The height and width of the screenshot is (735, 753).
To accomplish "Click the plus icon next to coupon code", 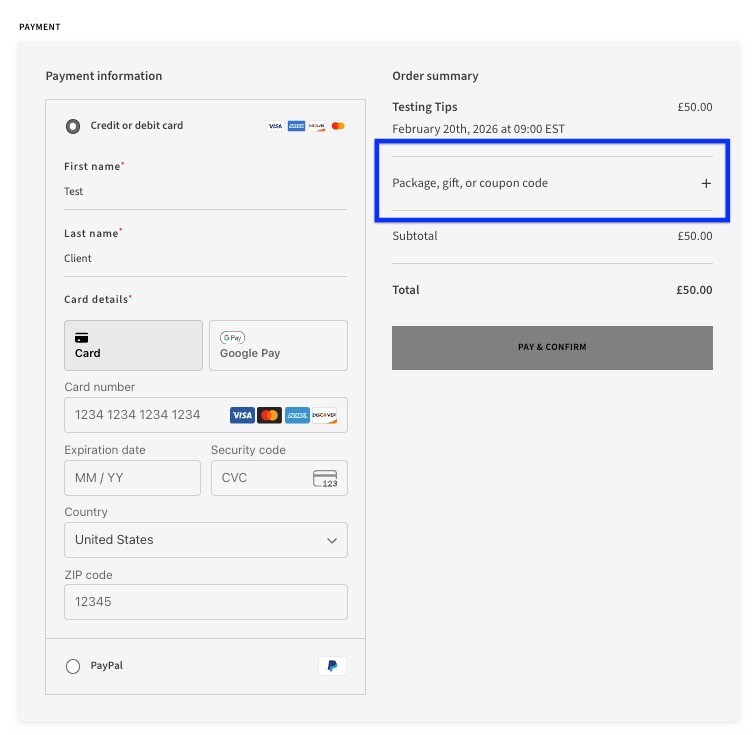I will 706,183.
